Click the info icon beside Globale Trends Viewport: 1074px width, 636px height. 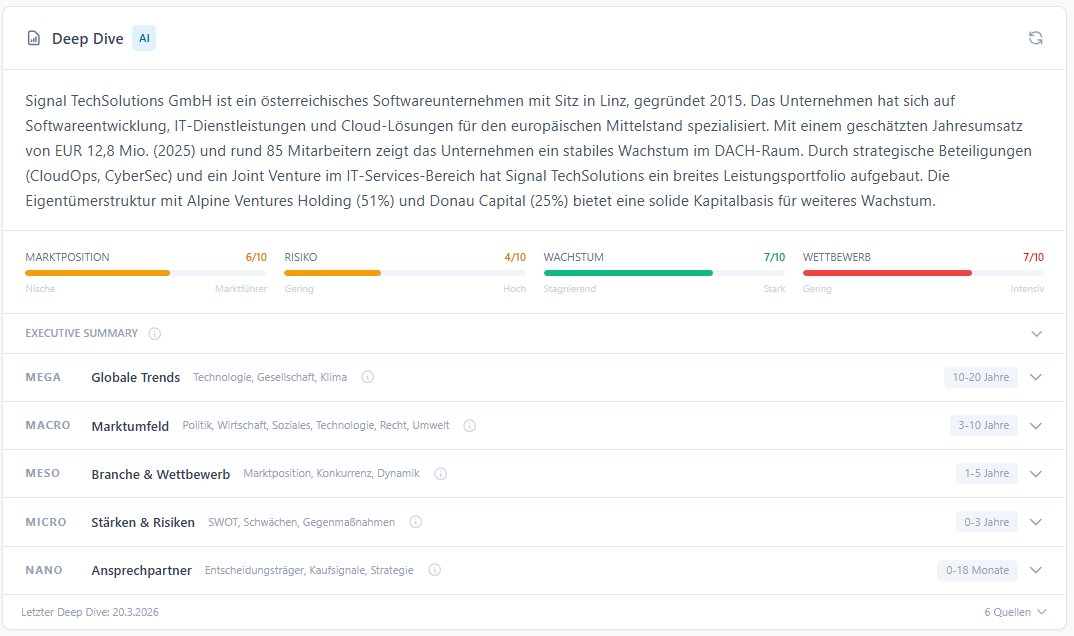367,377
